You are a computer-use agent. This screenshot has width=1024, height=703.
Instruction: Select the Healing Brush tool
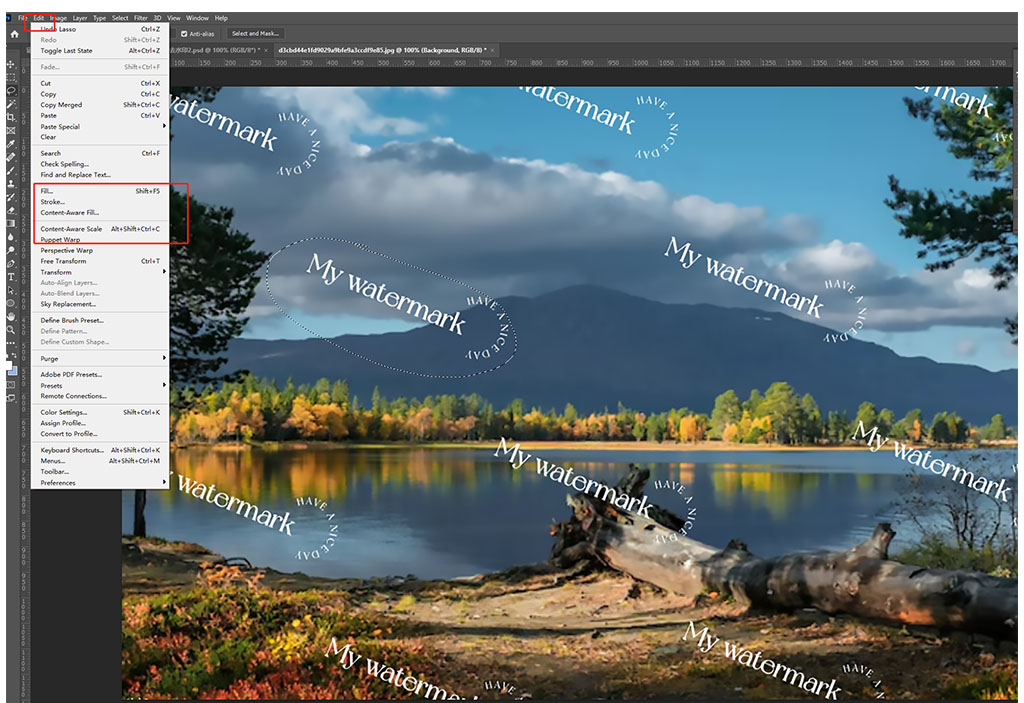pyautogui.click(x=11, y=157)
